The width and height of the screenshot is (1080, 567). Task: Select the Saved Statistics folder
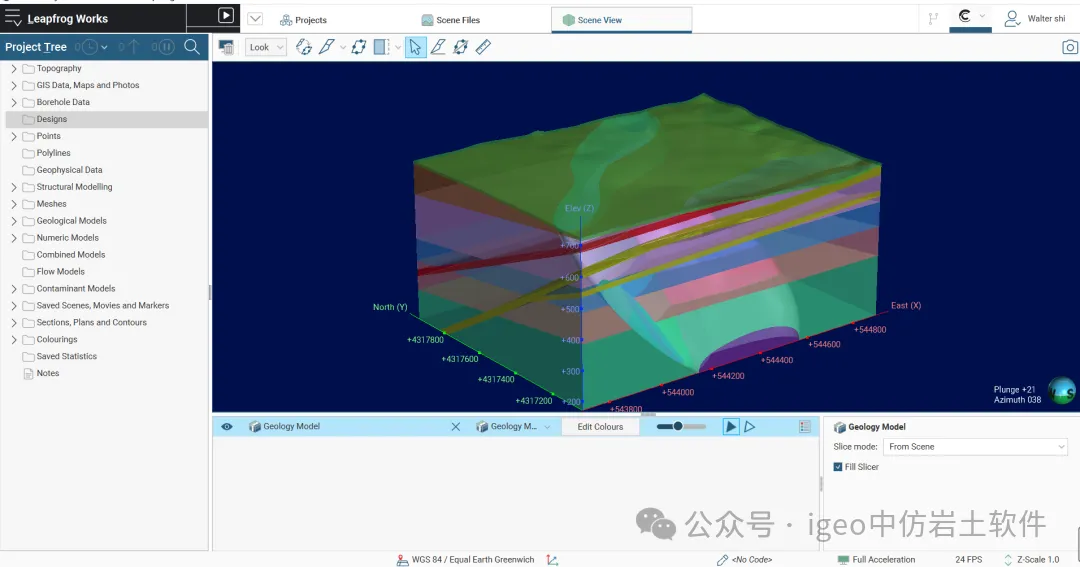[x=66, y=356]
